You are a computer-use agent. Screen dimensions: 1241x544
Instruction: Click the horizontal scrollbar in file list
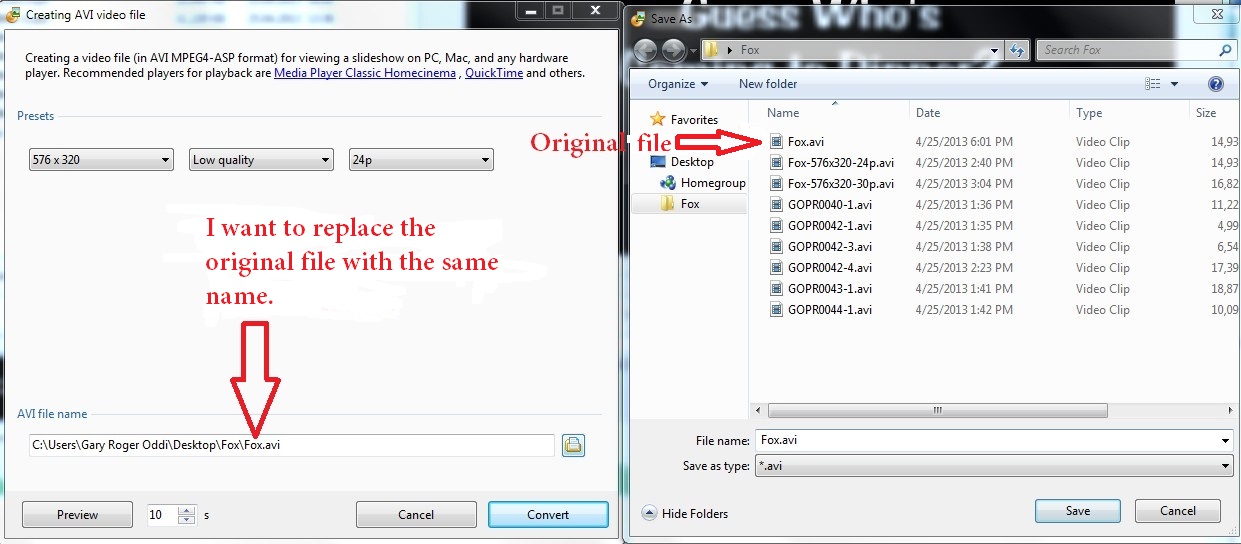tap(938, 410)
